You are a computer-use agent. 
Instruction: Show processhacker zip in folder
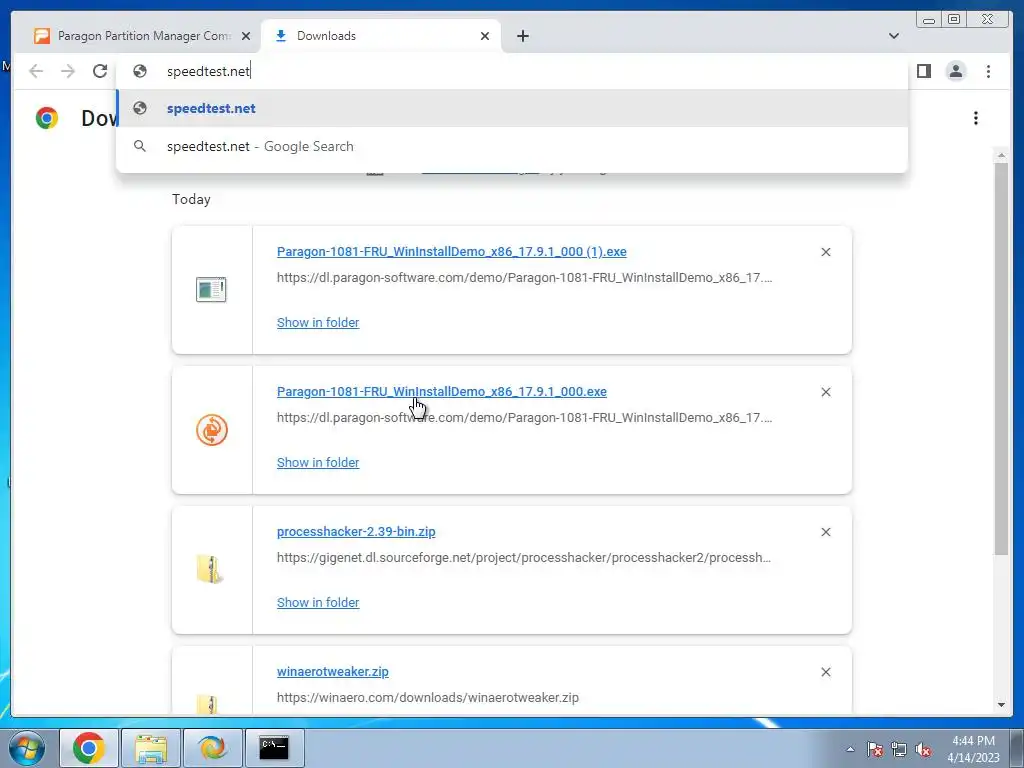click(318, 602)
